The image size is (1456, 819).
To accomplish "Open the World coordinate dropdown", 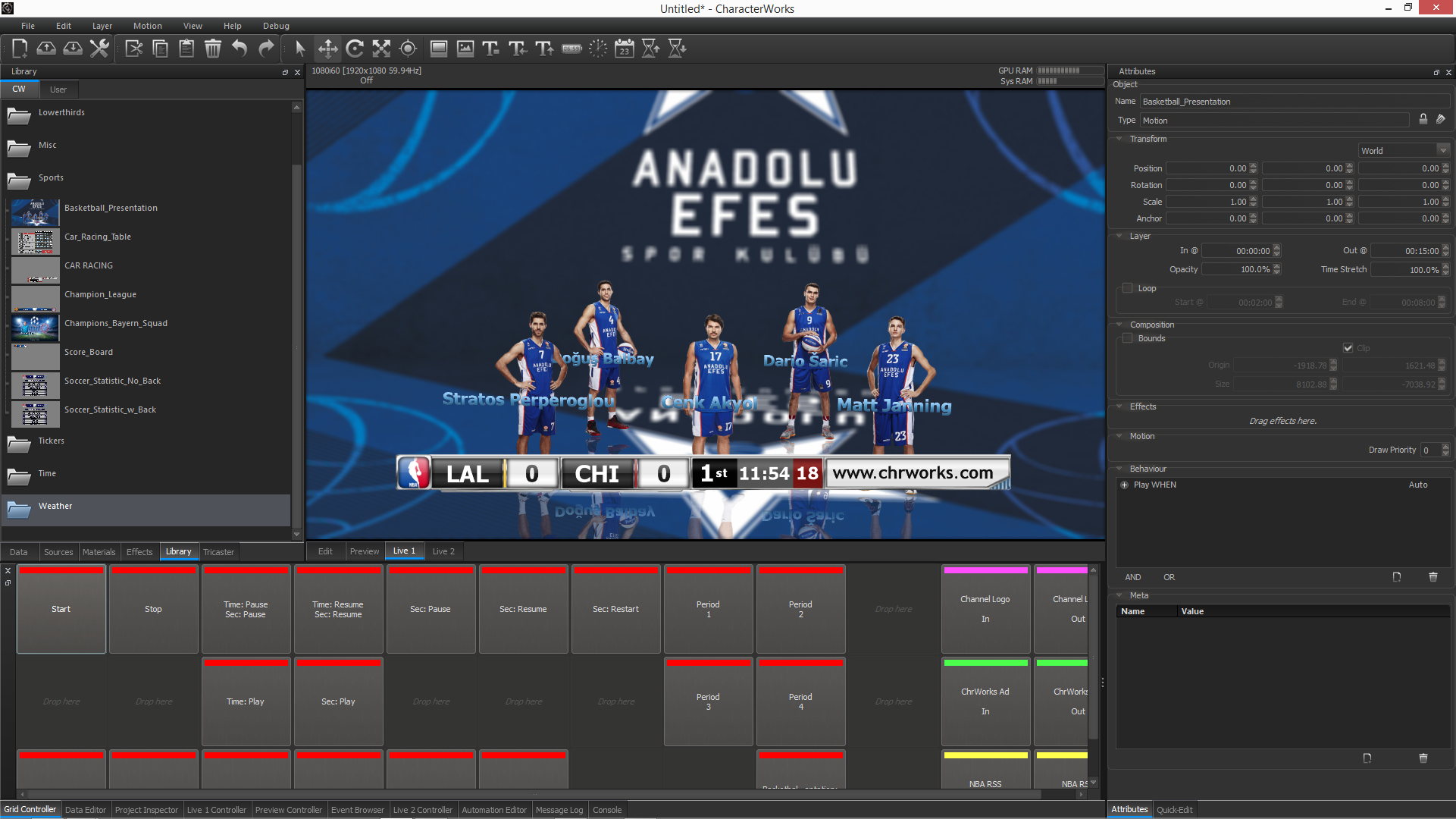I will pos(1404,151).
